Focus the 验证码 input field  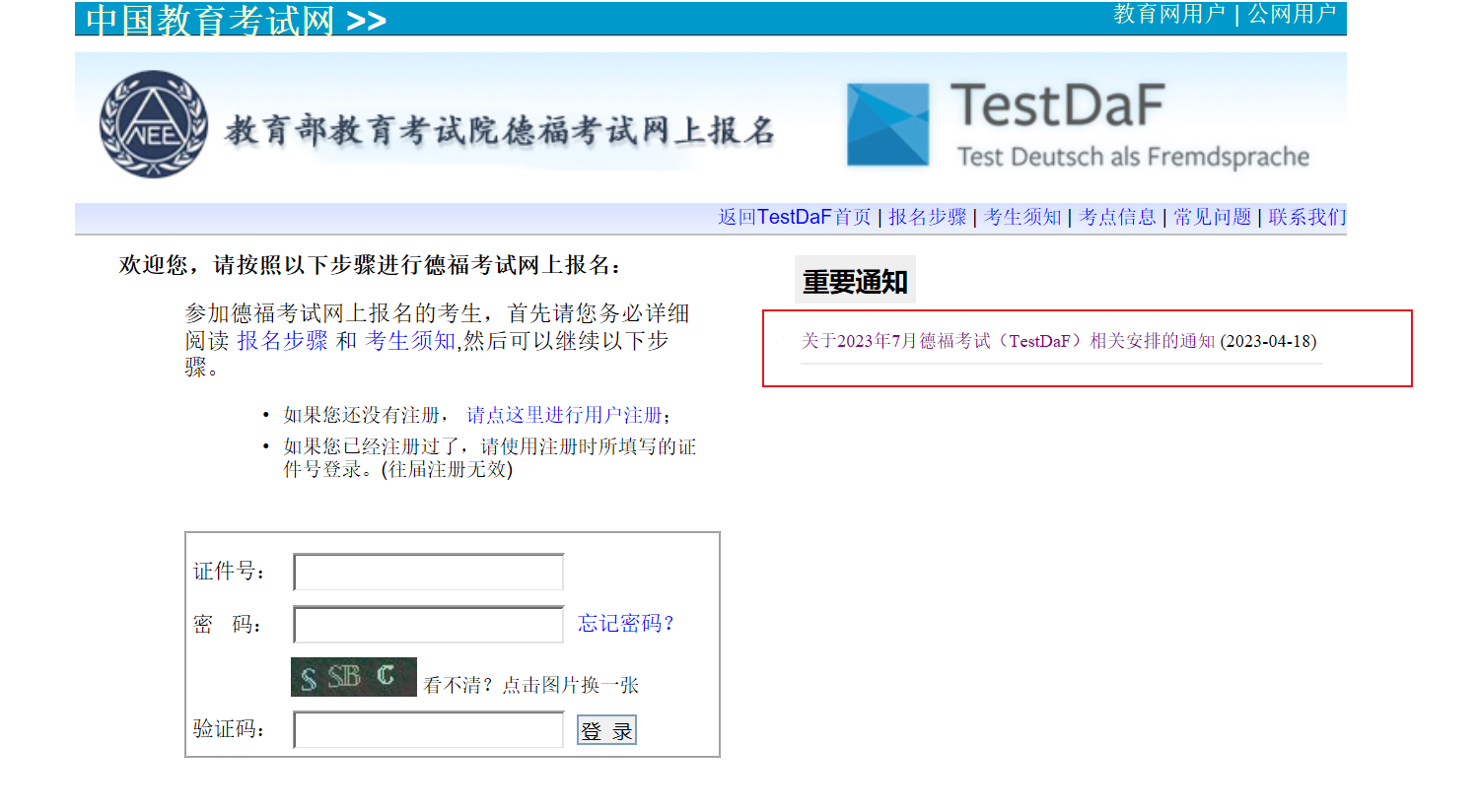[x=429, y=730]
